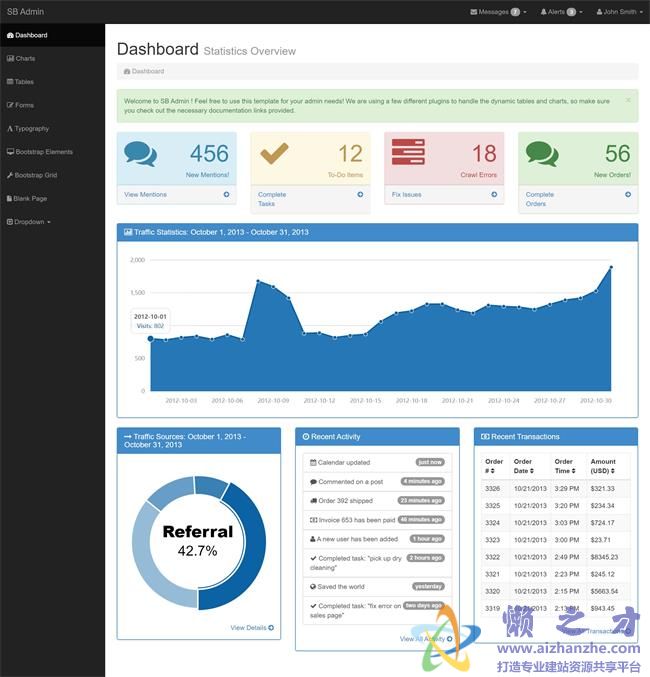Close the green welcome alert banner
Image resolution: width=650 pixels, height=677 pixels.
[x=628, y=100]
